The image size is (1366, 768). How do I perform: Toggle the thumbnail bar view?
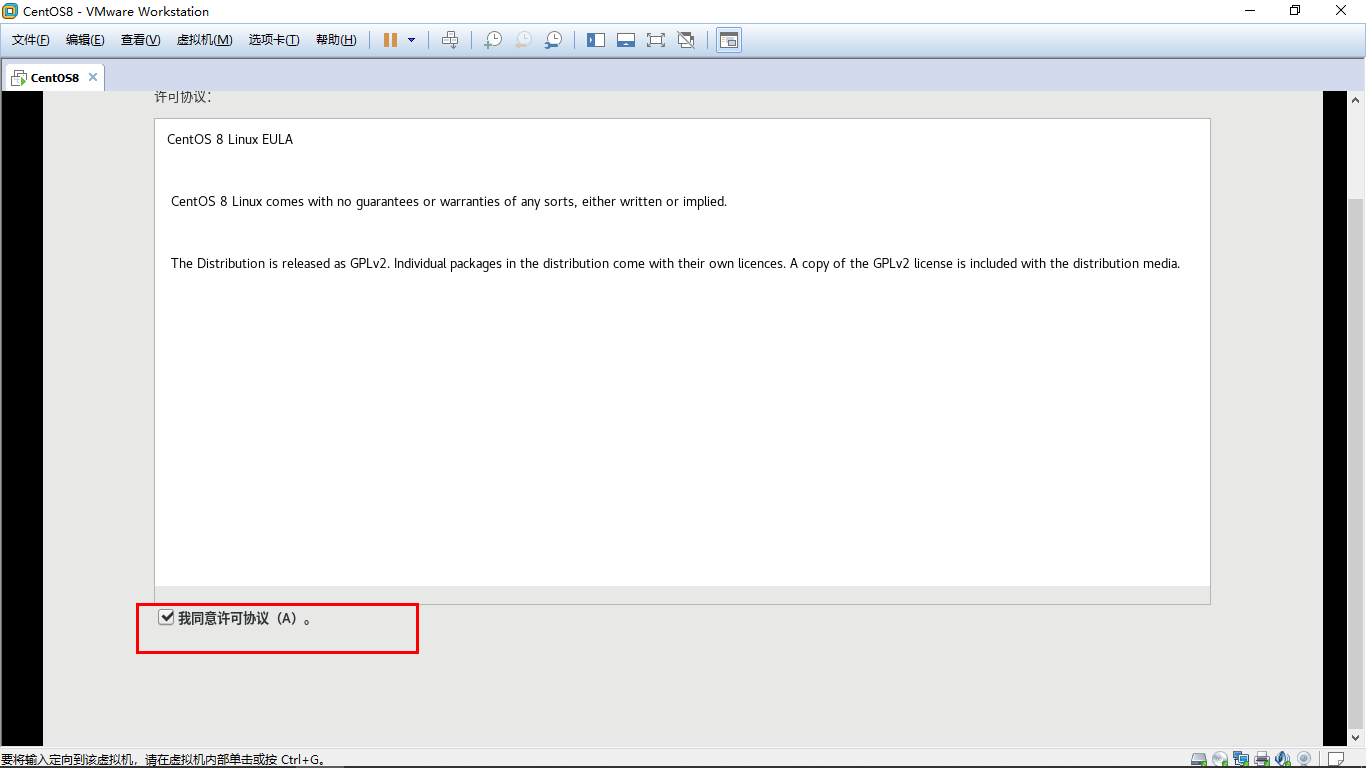[626, 40]
